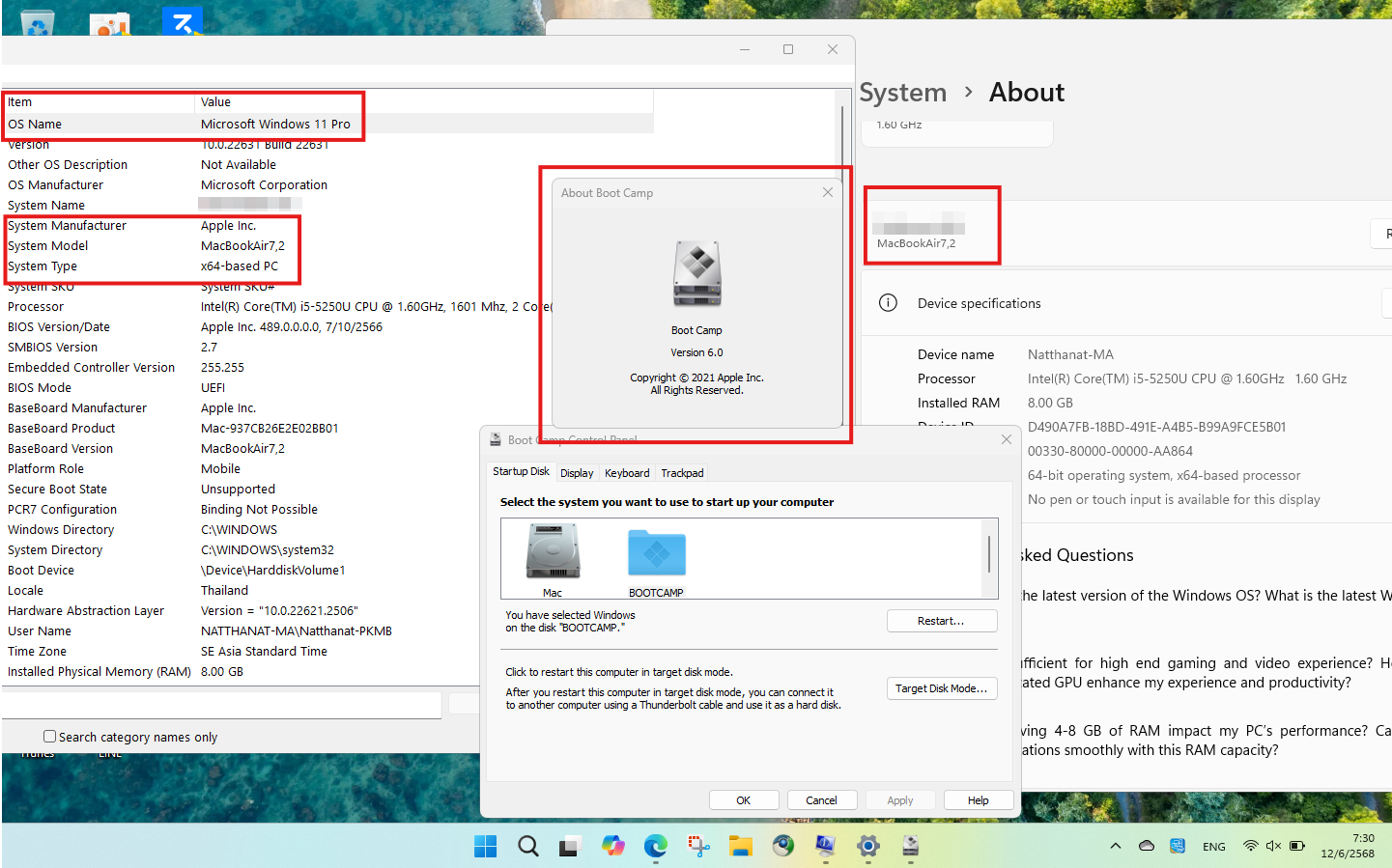Show hidden system tray icons
This screenshot has width=1392, height=868.
(1116, 847)
